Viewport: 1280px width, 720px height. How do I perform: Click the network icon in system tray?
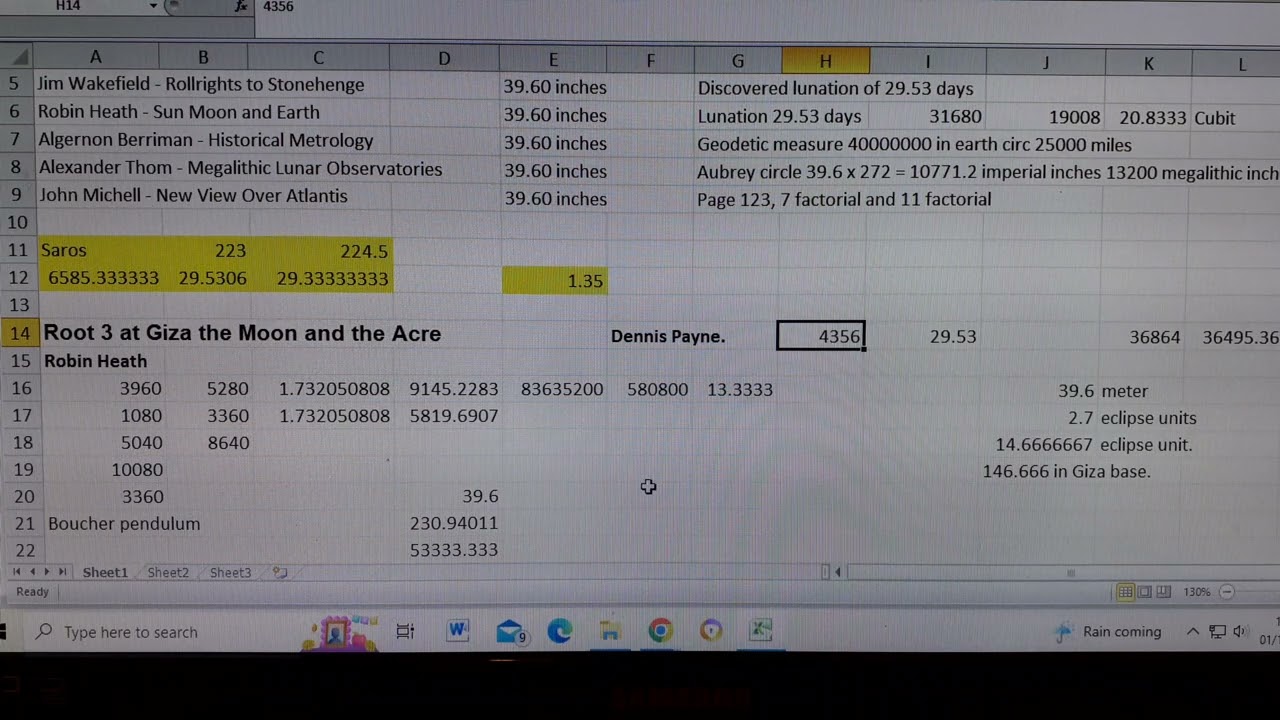tap(1217, 632)
